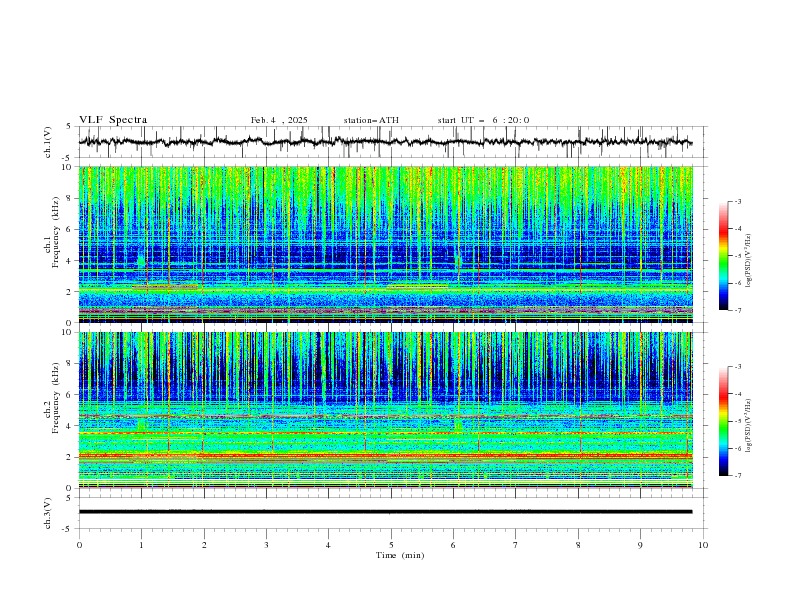This screenshot has width=792, height=612.
Task: Click the ch.2 spectrogram panel
Action: (386, 410)
